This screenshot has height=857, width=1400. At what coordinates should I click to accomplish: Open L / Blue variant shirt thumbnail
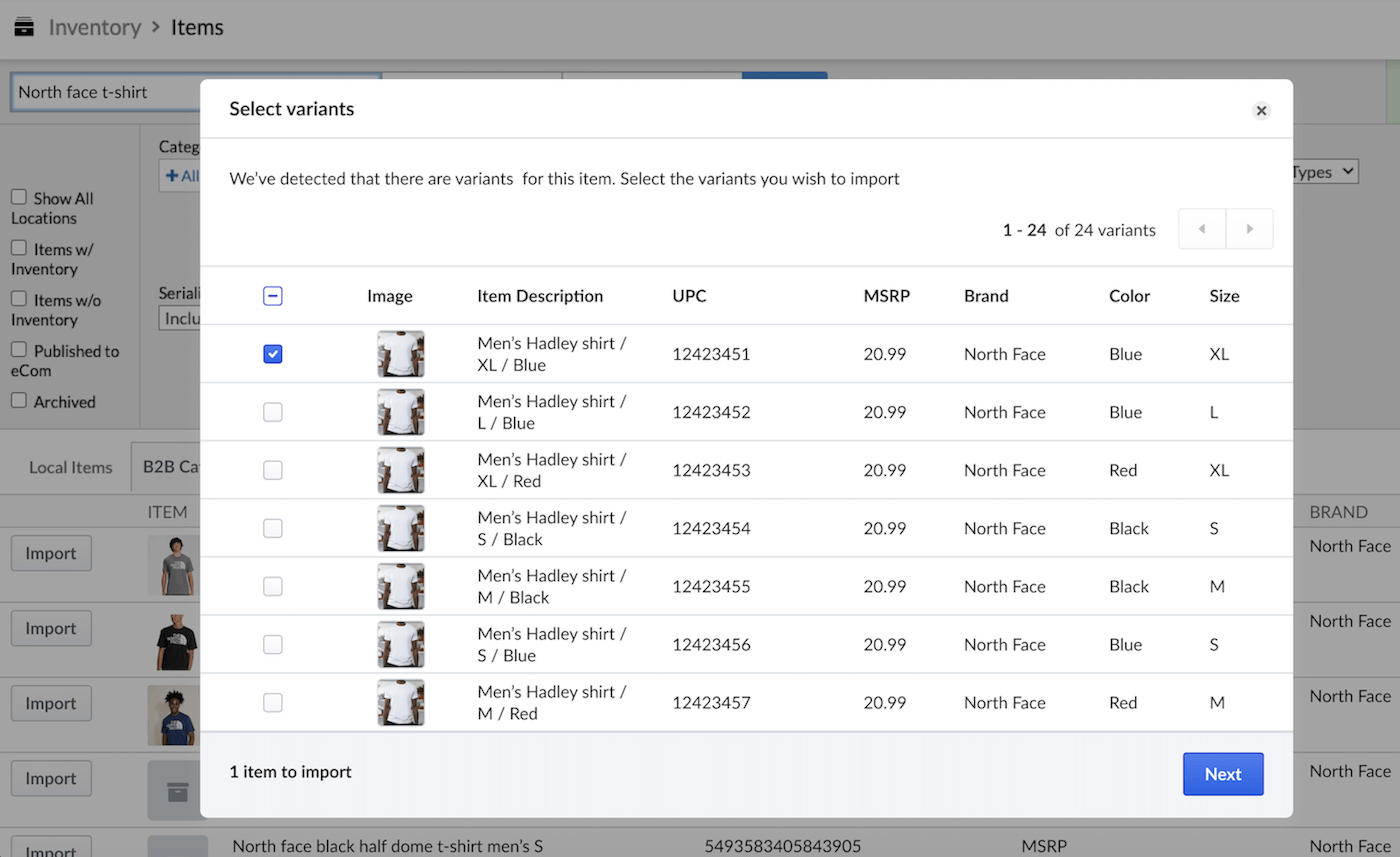401,412
